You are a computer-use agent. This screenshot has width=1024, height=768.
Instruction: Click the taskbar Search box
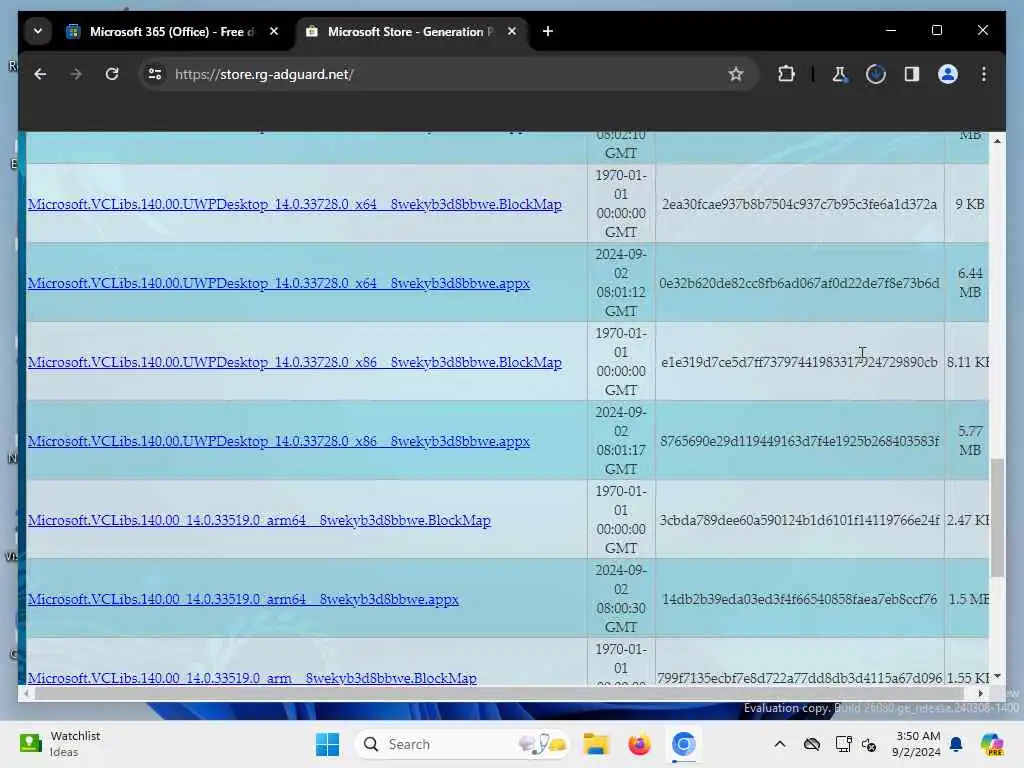(x=462, y=744)
